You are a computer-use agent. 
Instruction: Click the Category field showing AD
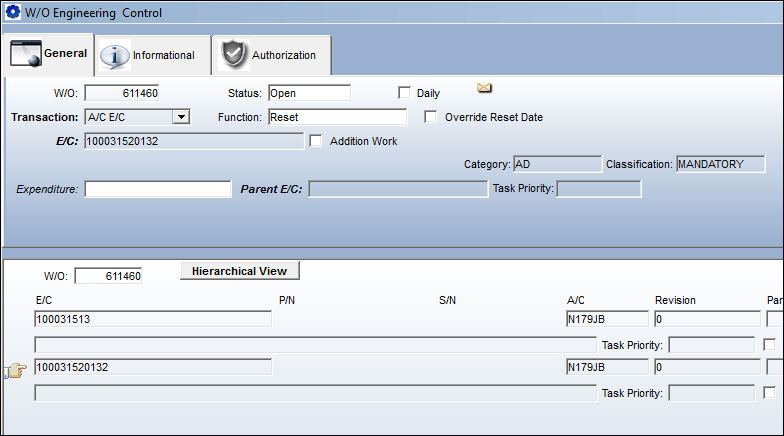558,164
